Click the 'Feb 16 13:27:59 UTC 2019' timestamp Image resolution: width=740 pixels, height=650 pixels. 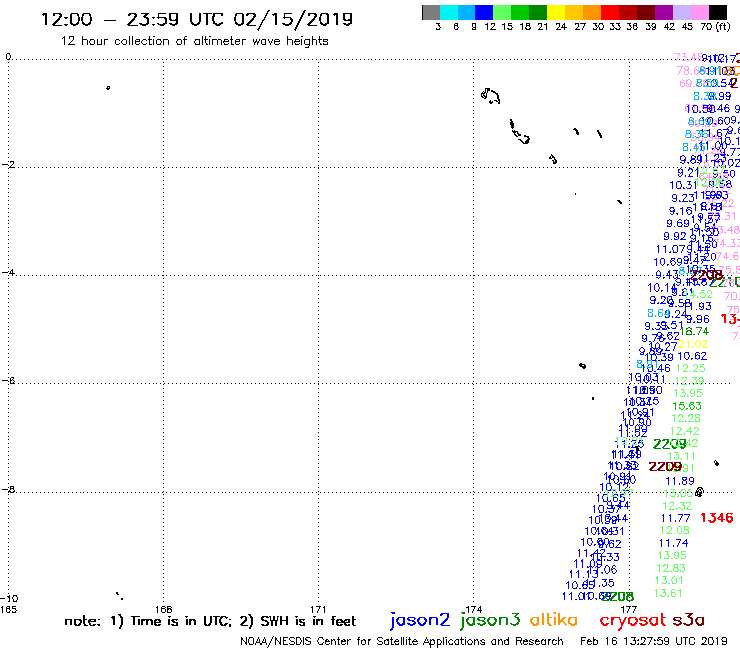653,642
